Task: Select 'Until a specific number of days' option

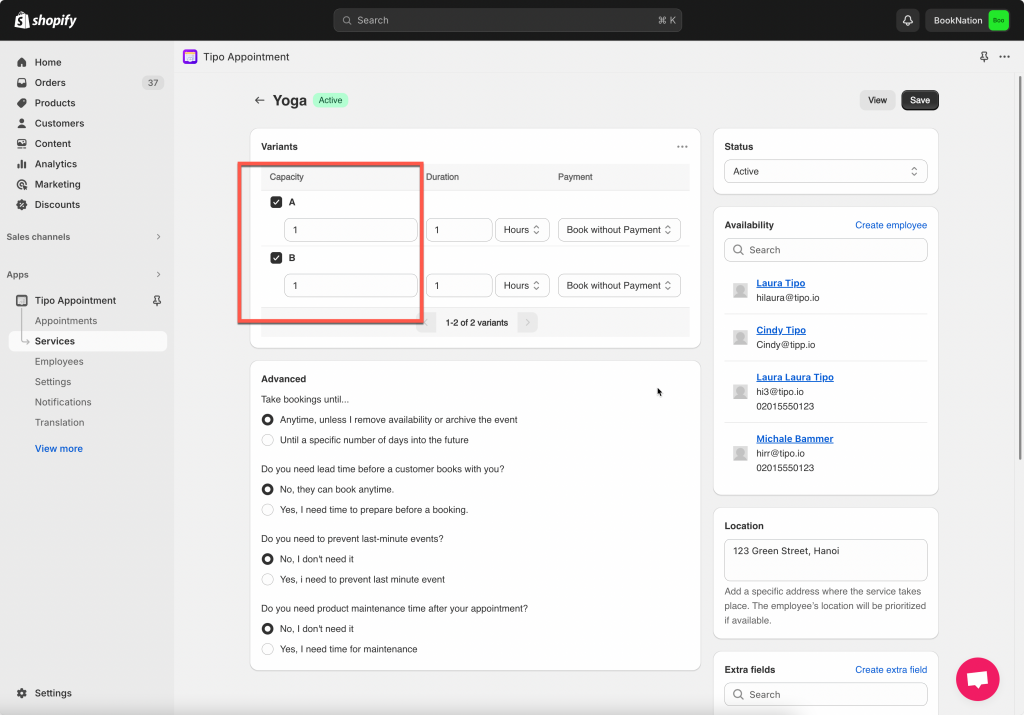Action: [267, 440]
